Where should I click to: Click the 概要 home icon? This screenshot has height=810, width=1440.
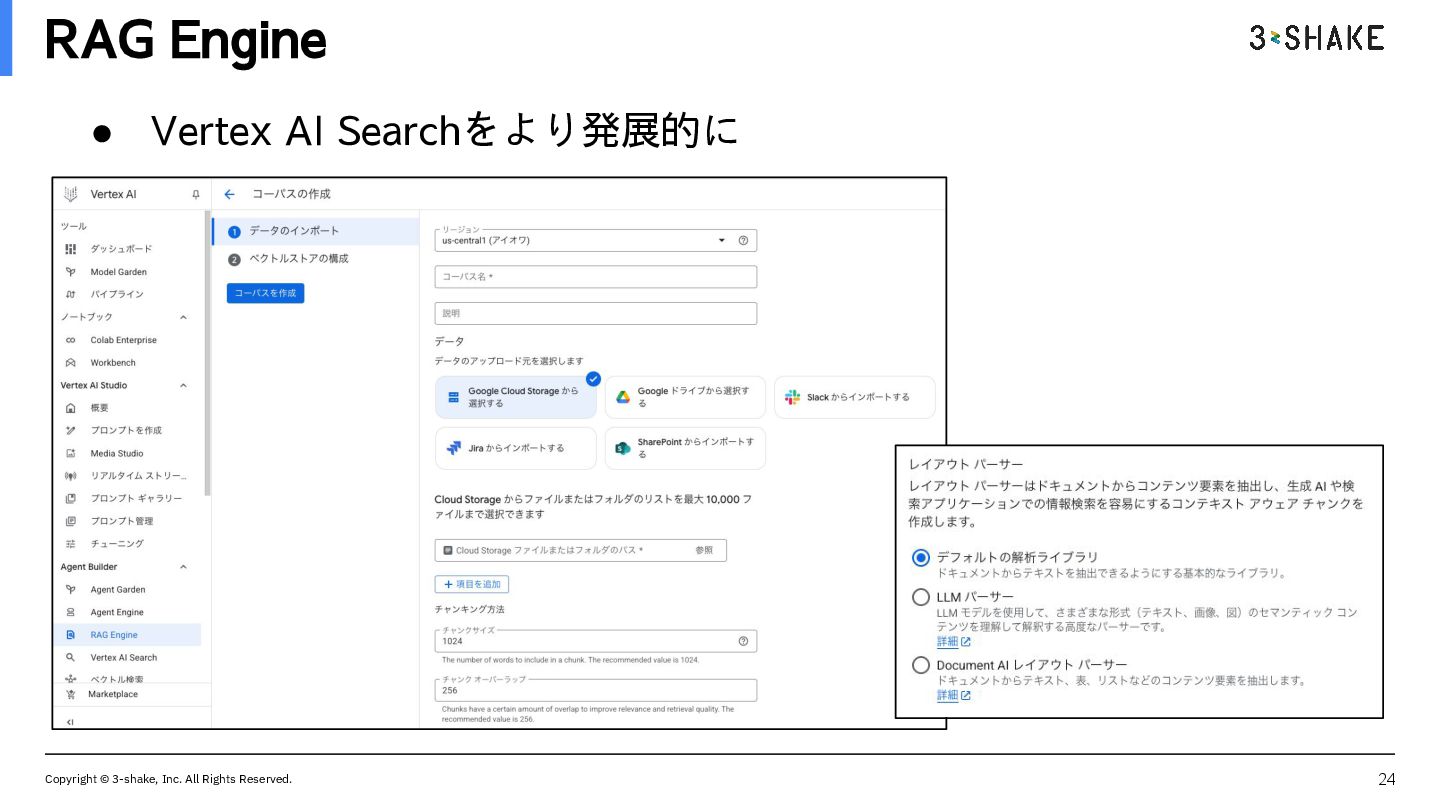click(70, 408)
